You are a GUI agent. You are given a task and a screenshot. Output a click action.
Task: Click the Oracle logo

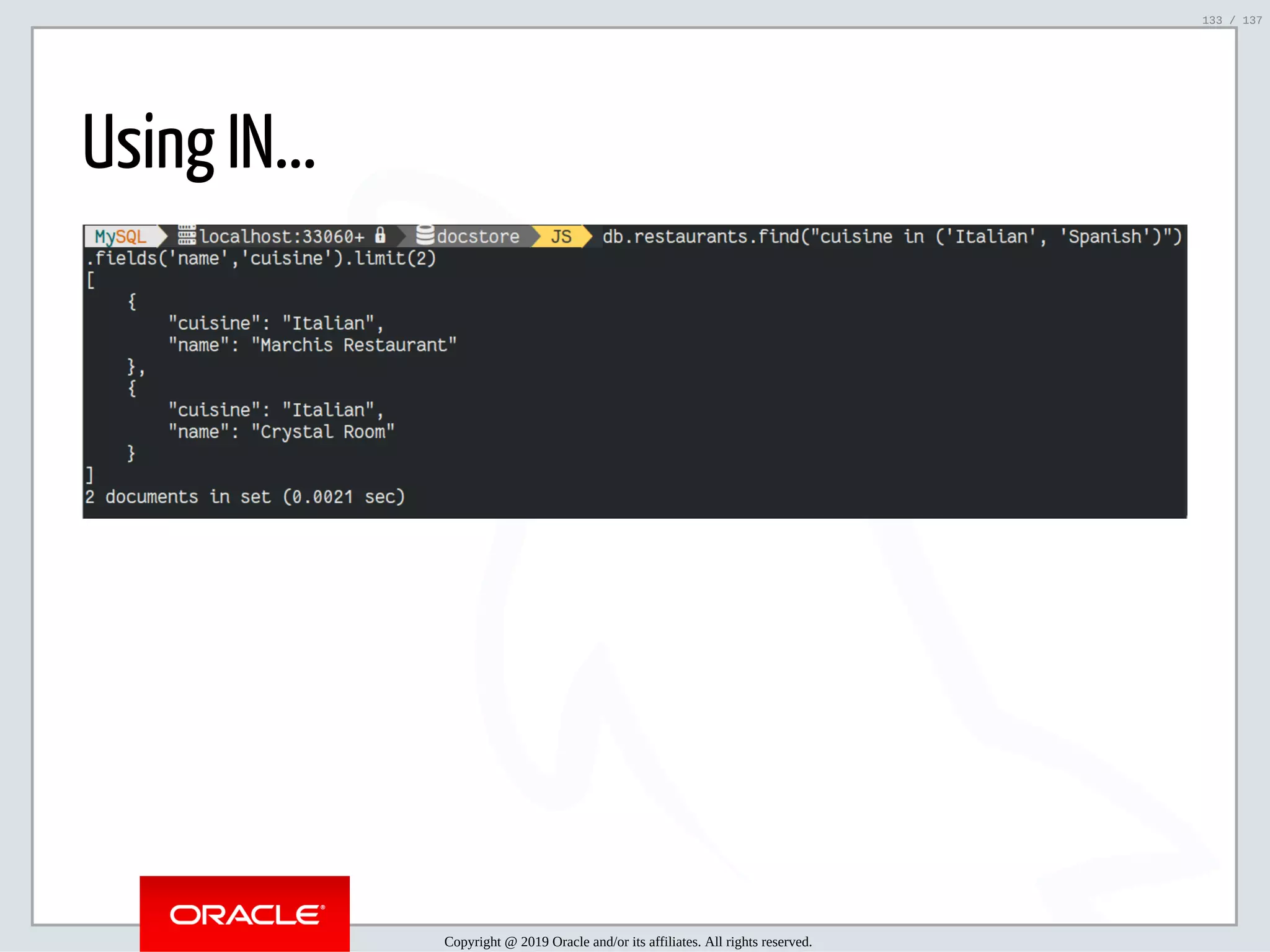(x=245, y=914)
